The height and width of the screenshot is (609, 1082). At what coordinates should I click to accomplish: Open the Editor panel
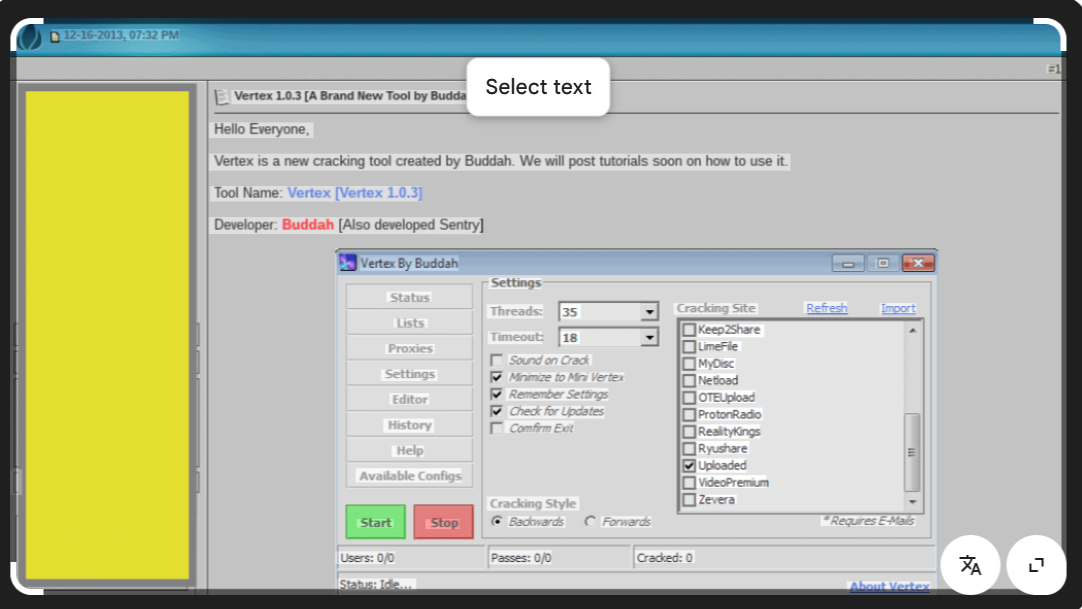pyautogui.click(x=409, y=398)
